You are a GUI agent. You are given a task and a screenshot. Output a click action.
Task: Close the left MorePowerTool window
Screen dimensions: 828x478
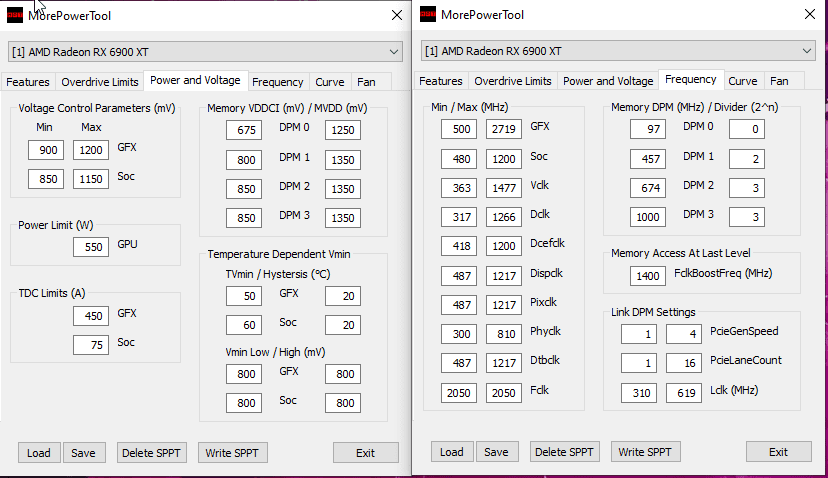click(x=397, y=15)
